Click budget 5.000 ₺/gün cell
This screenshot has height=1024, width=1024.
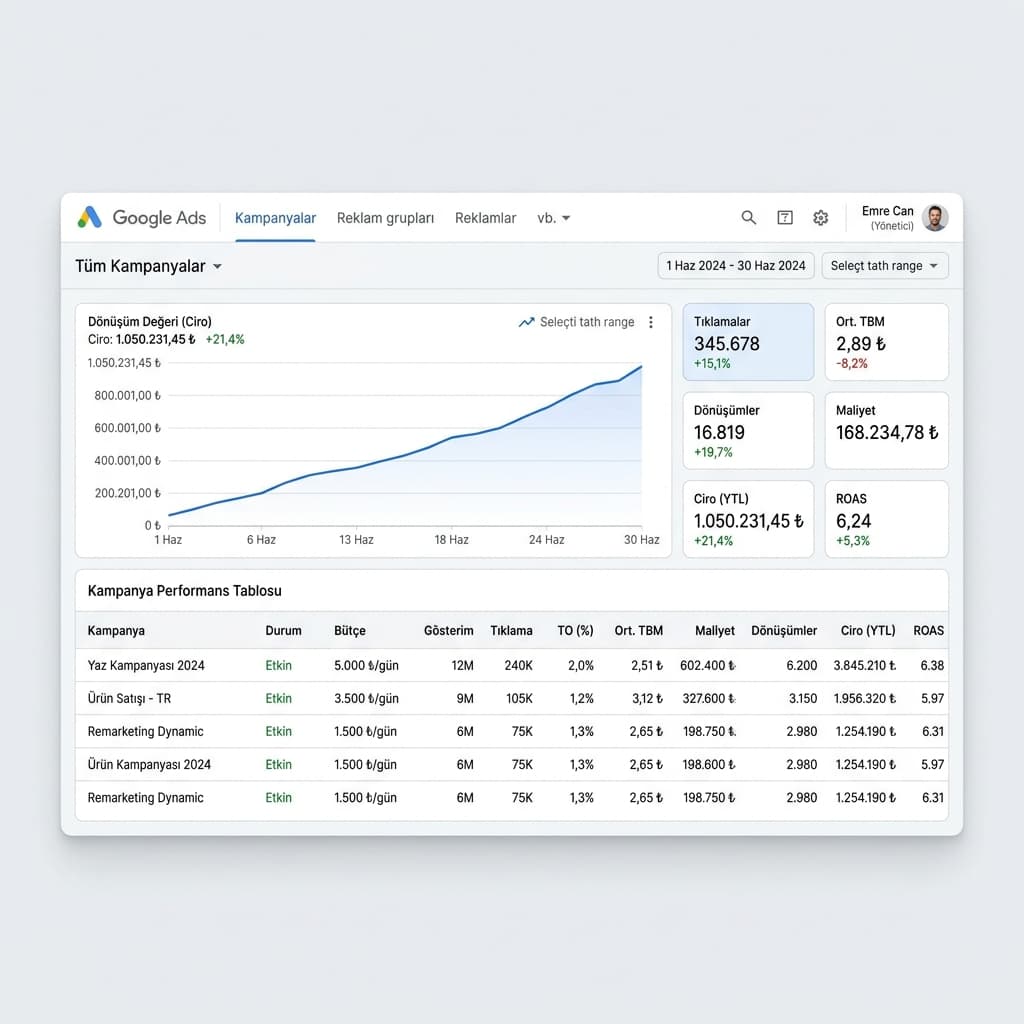point(366,665)
